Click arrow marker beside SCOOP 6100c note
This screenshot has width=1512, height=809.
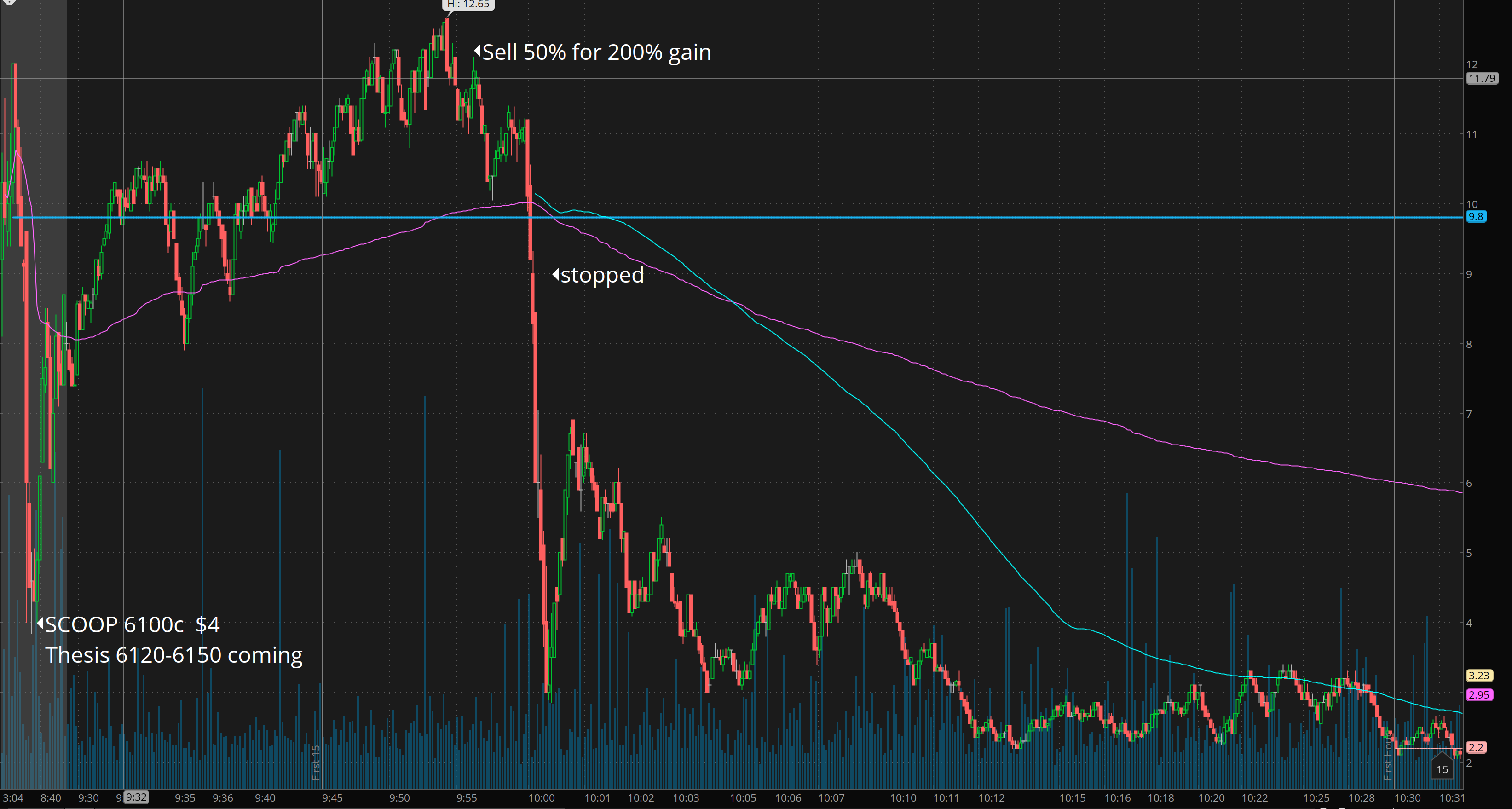click(40, 623)
